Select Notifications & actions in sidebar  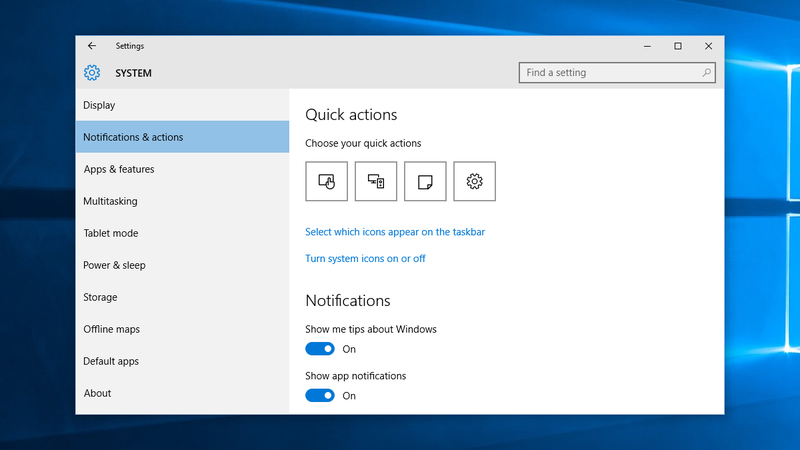pyautogui.click(x=182, y=137)
